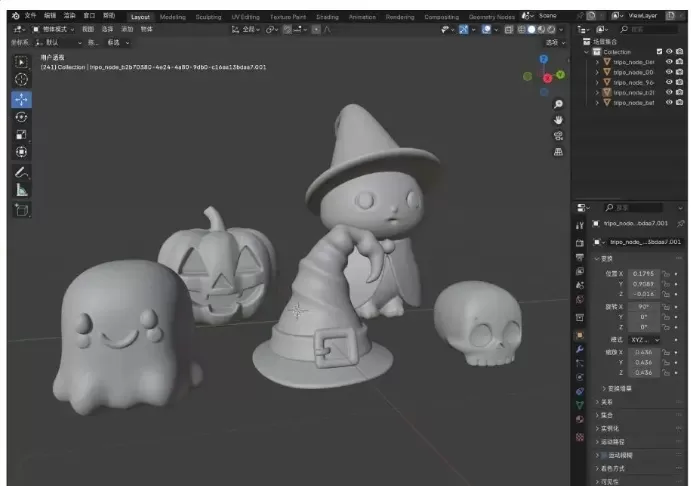Toggle the Collection exclude checkbox in outliner
This screenshot has width=691, height=486.
(658, 51)
